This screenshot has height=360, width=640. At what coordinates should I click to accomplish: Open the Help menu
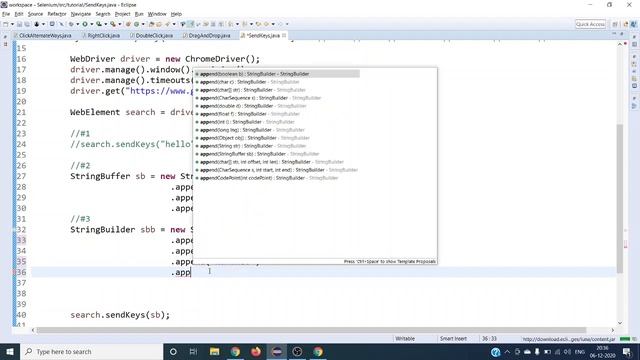click(x=176, y=14)
